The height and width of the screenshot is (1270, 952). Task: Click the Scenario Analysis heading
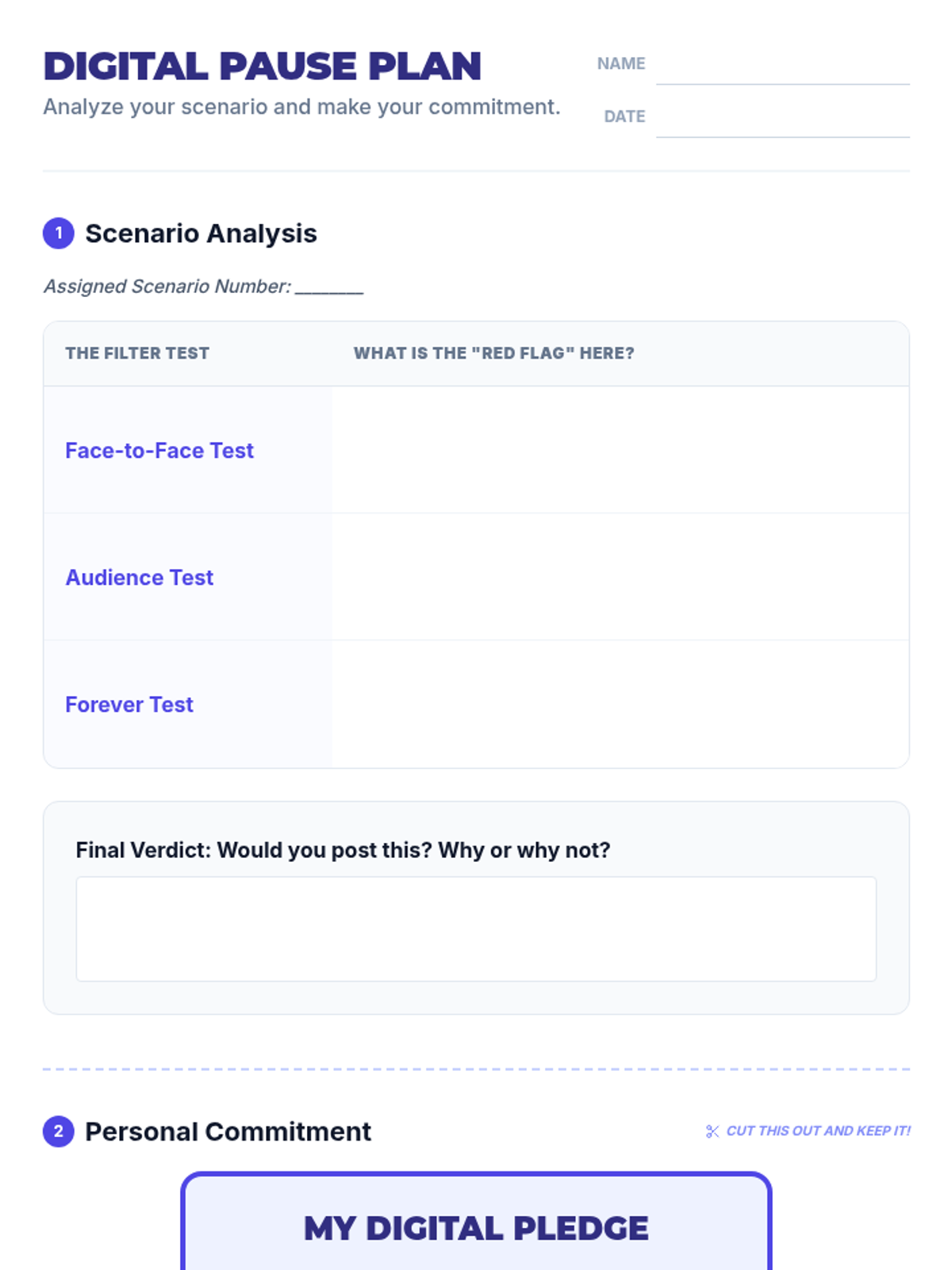pyautogui.click(x=201, y=233)
